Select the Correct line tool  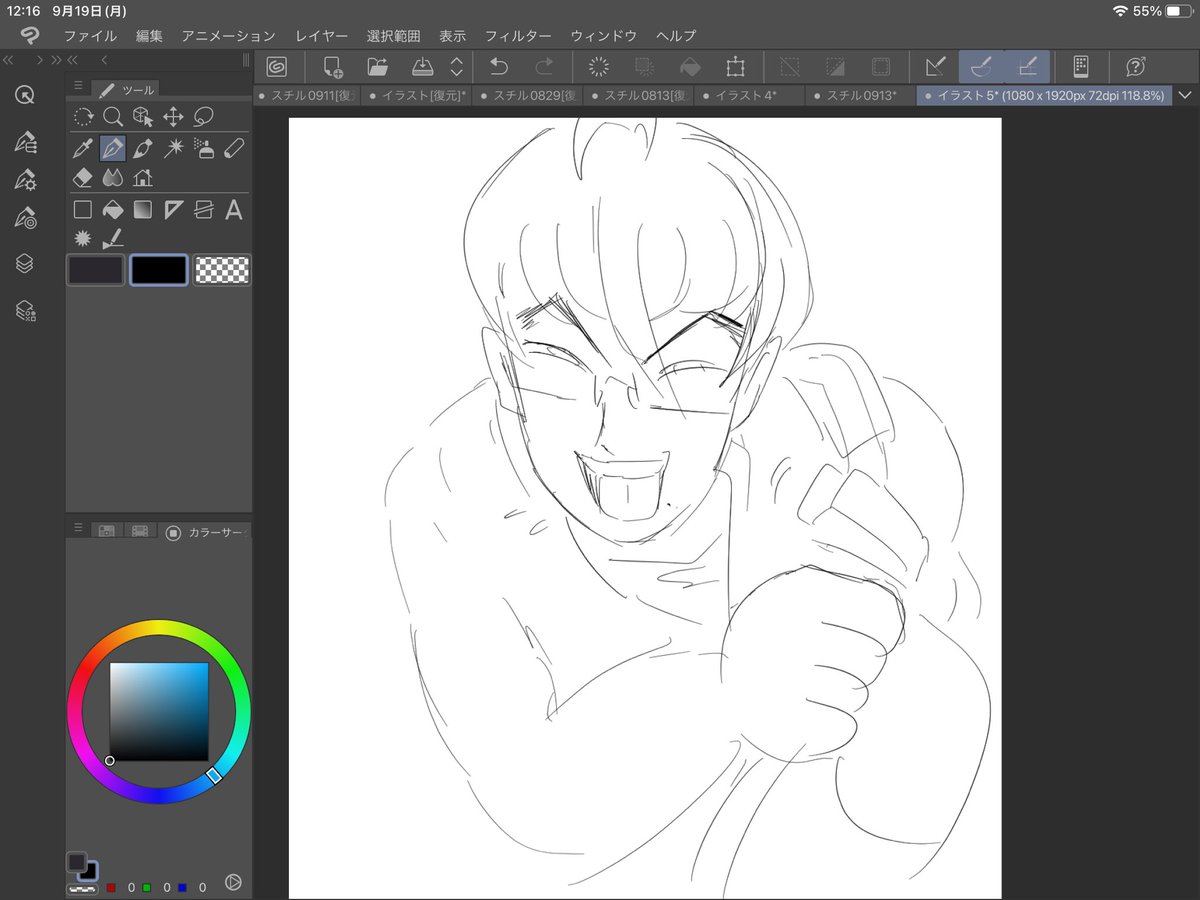[x=113, y=238]
